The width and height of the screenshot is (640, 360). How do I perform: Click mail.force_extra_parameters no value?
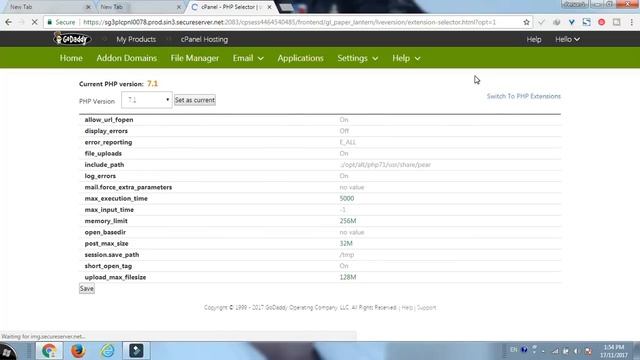351,187
